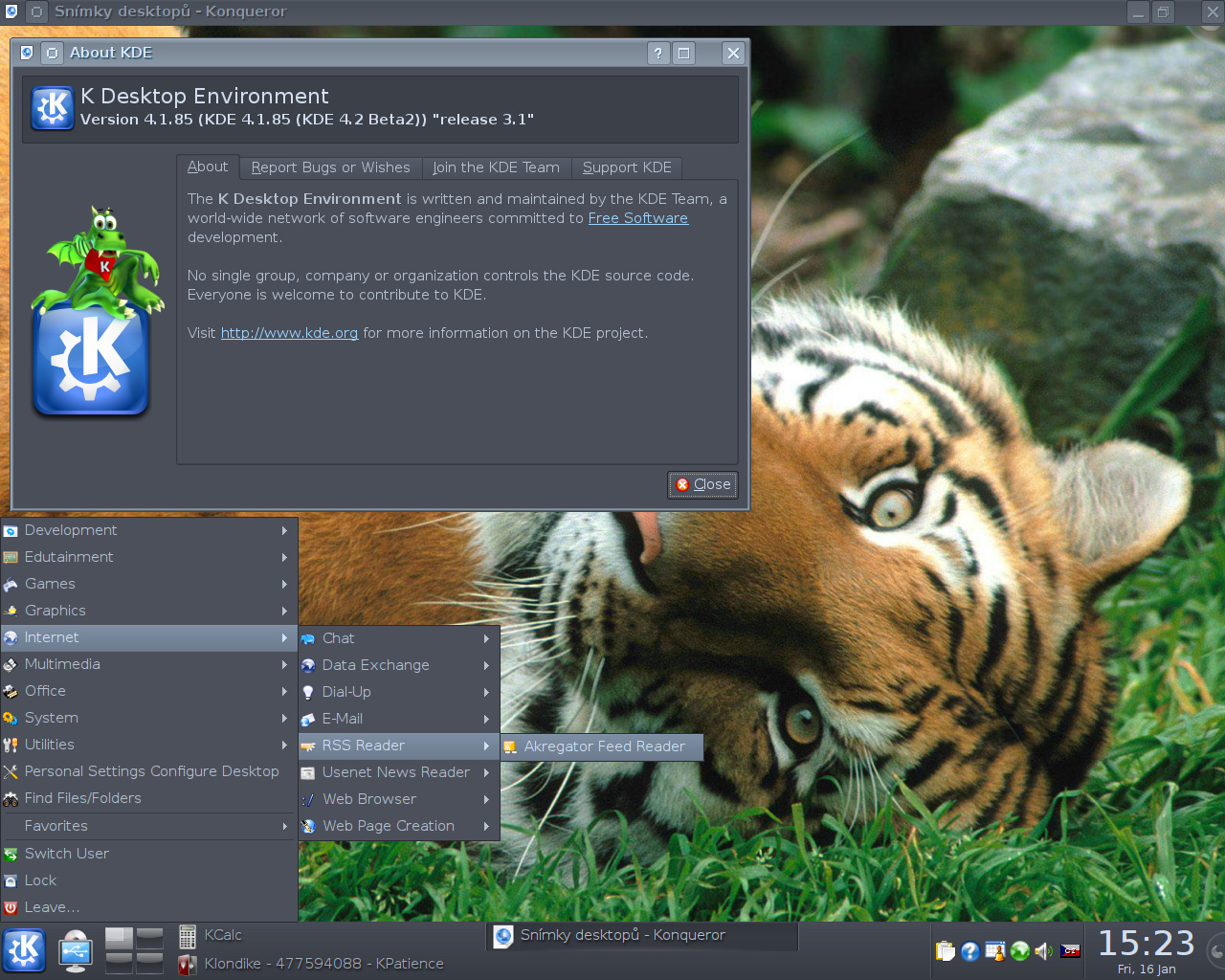Click the Games category icon

[x=11, y=584]
